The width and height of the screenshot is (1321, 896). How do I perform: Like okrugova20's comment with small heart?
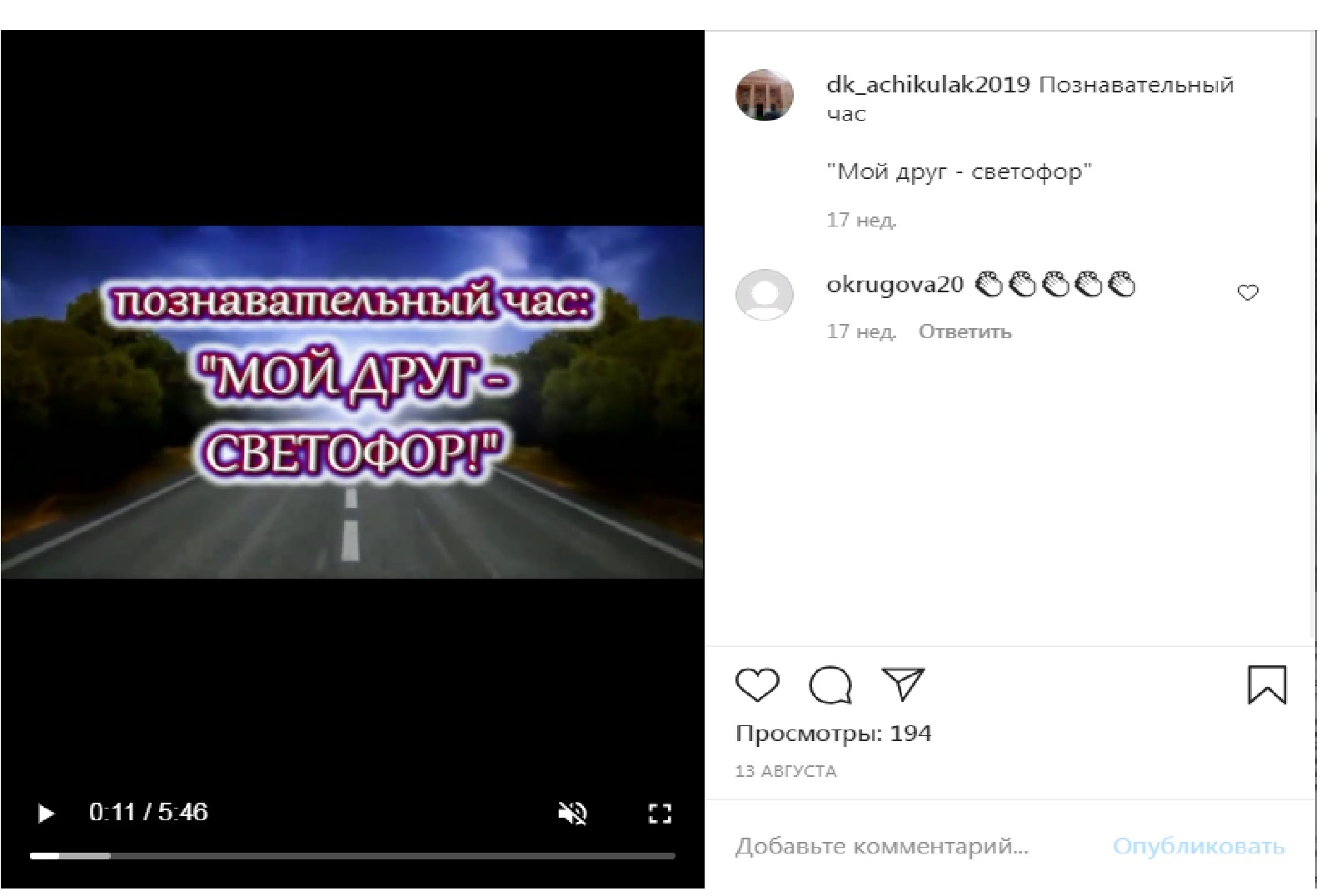click(1248, 292)
